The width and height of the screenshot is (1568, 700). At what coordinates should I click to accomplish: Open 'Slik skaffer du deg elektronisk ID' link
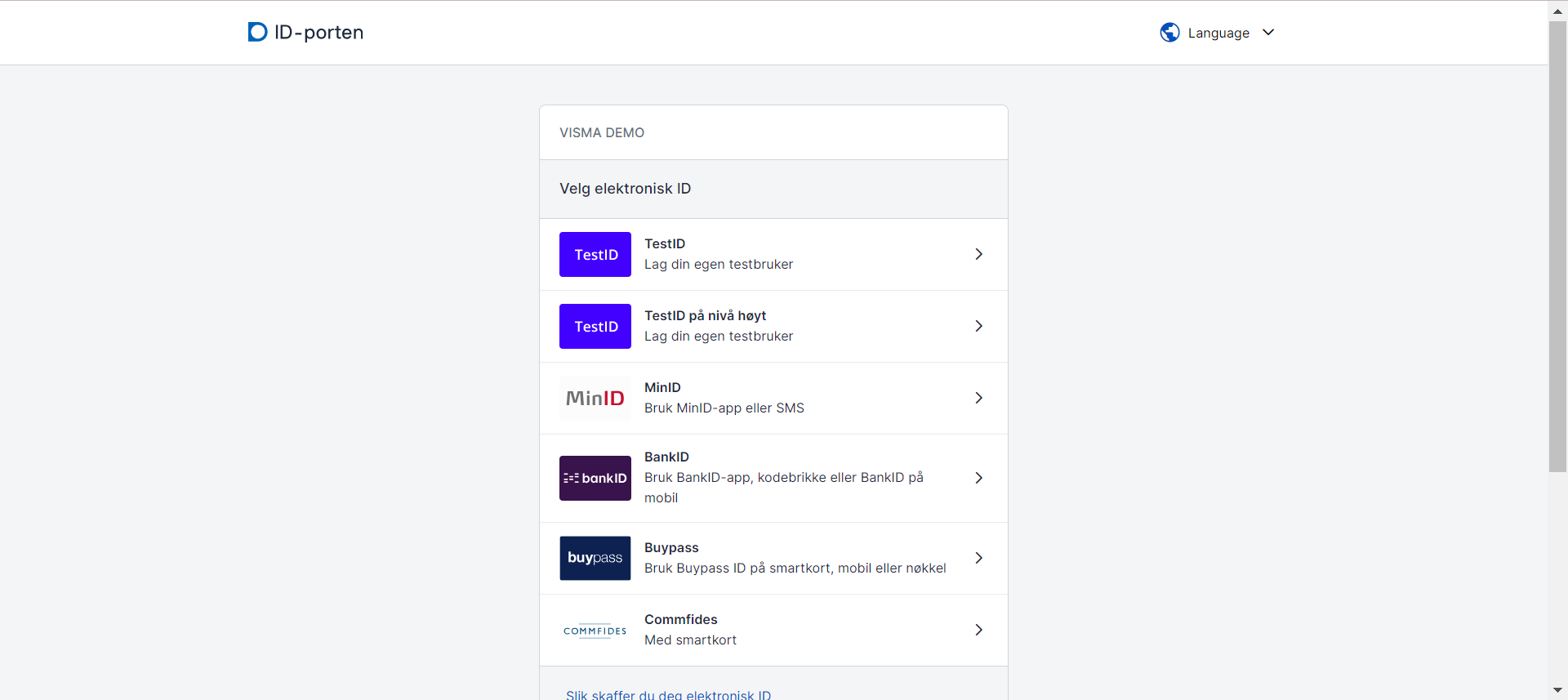(x=668, y=694)
